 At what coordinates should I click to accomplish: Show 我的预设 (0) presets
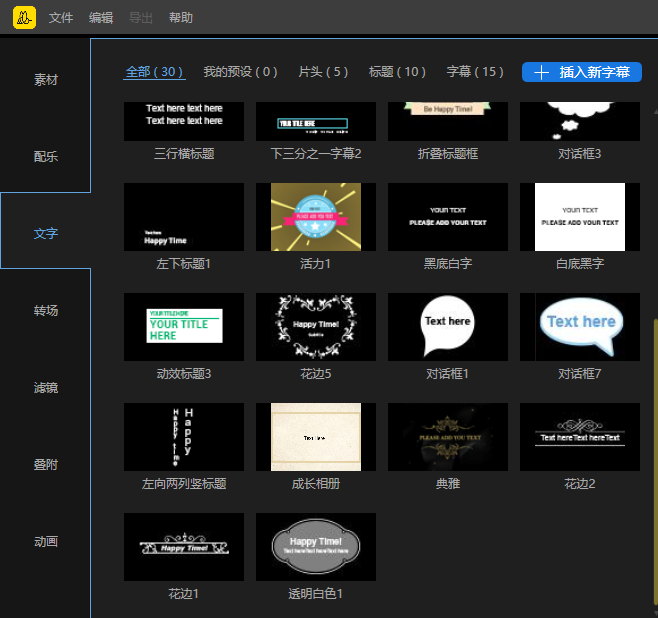(x=240, y=72)
